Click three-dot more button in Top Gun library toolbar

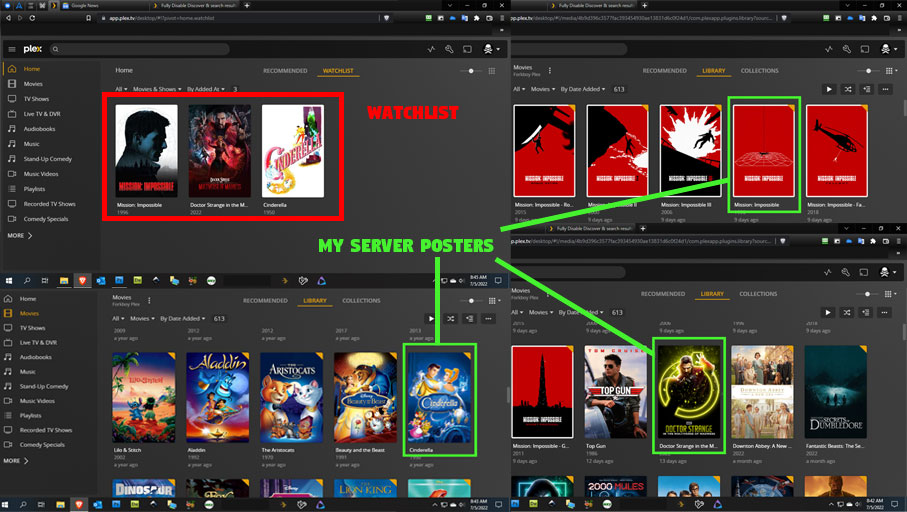click(x=884, y=312)
